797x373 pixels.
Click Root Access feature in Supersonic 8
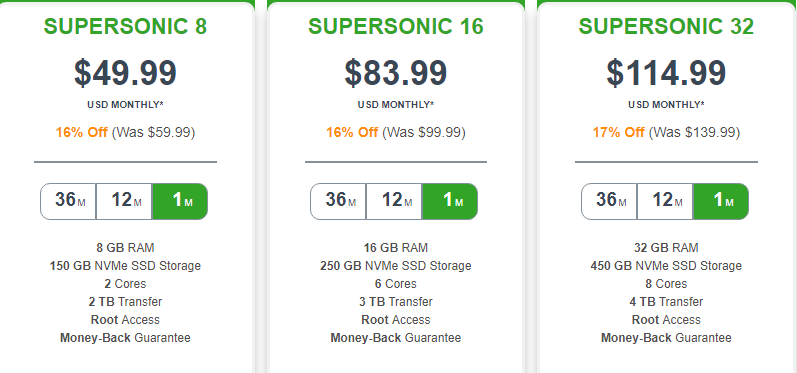click(126, 320)
